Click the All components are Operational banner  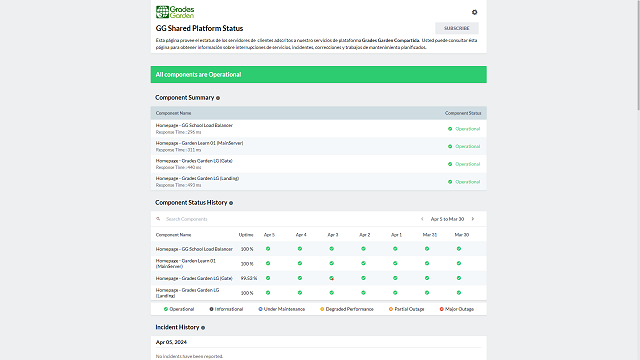tap(318, 75)
